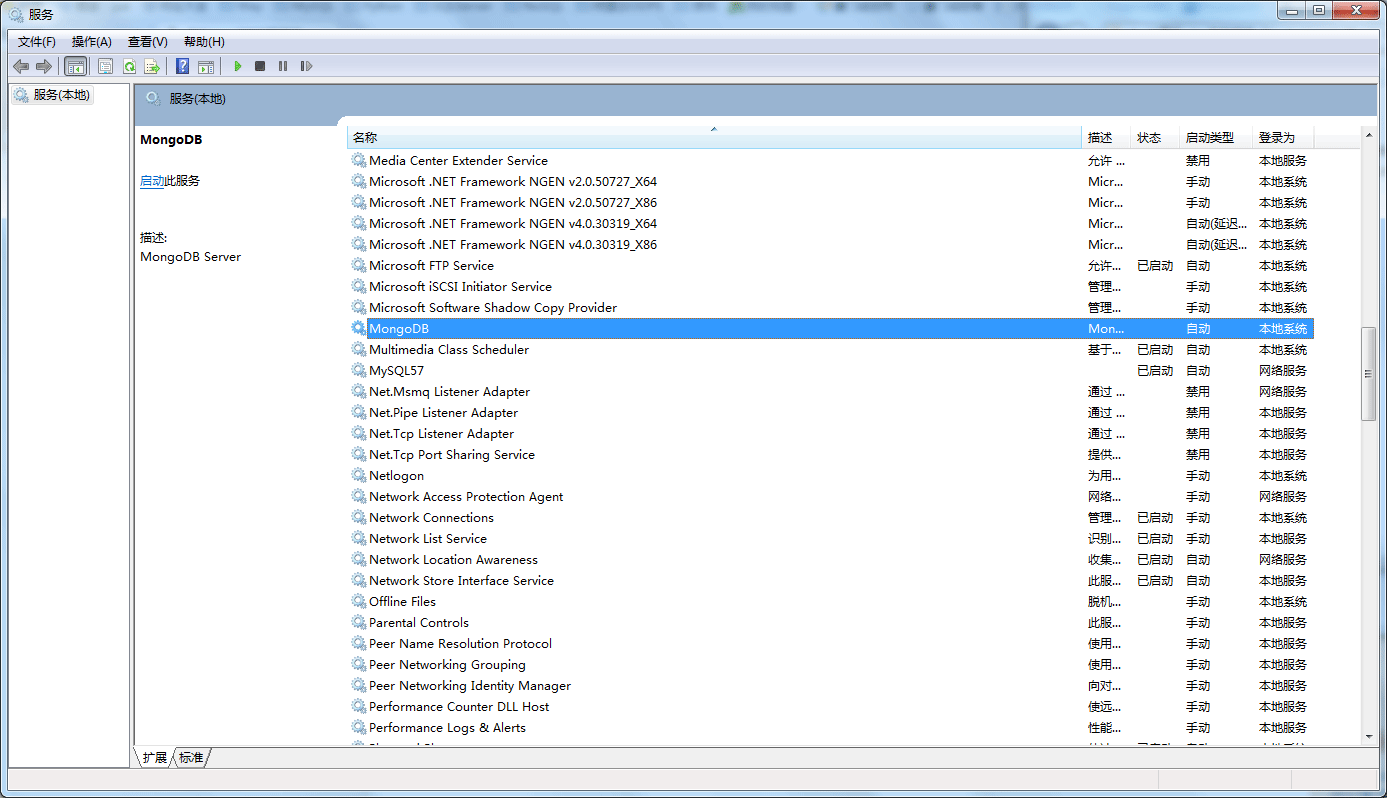This screenshot has height=798, width=1387.
Task: Open the 操作(A) menu
Action: [92, 42]
